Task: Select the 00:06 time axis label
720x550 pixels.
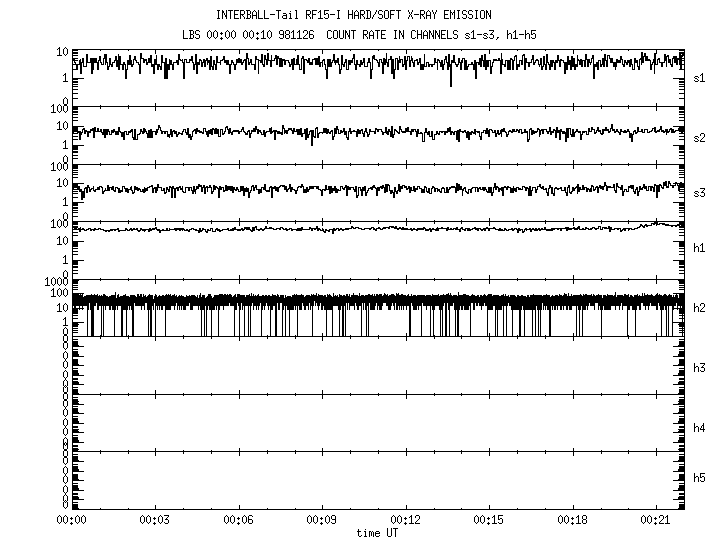Action: point(237,521)
